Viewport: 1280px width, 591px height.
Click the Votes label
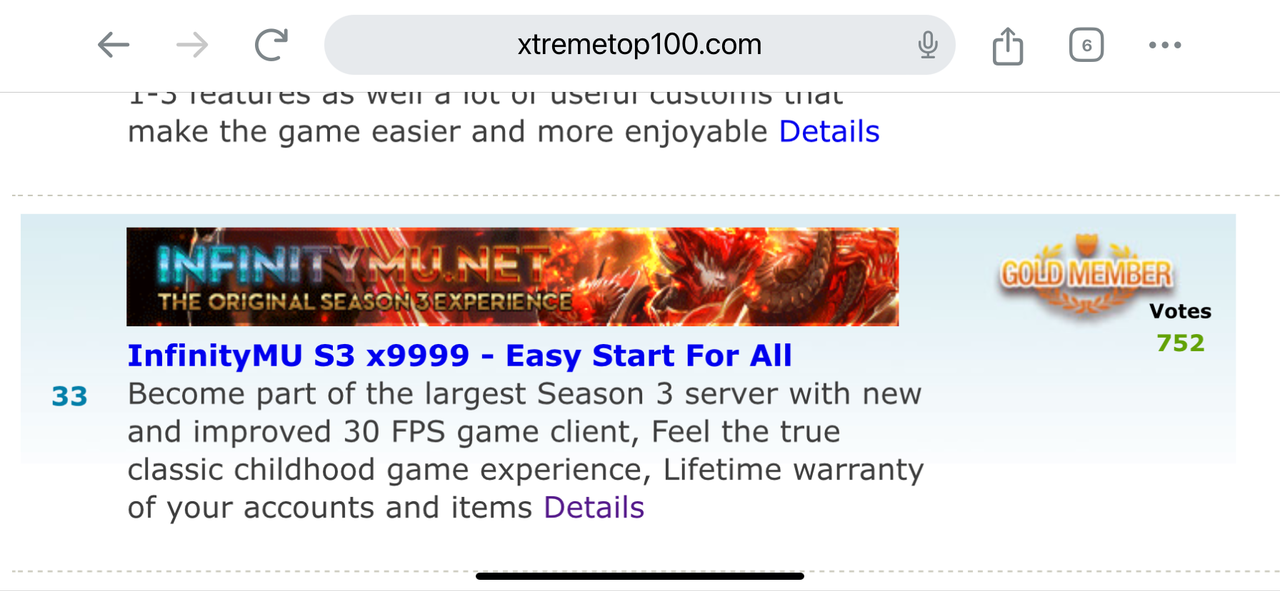click(x=1180, y=311)
